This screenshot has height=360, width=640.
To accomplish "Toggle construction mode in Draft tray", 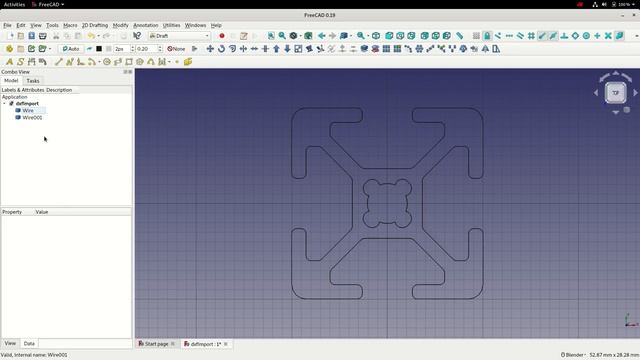I will point(89,49).
